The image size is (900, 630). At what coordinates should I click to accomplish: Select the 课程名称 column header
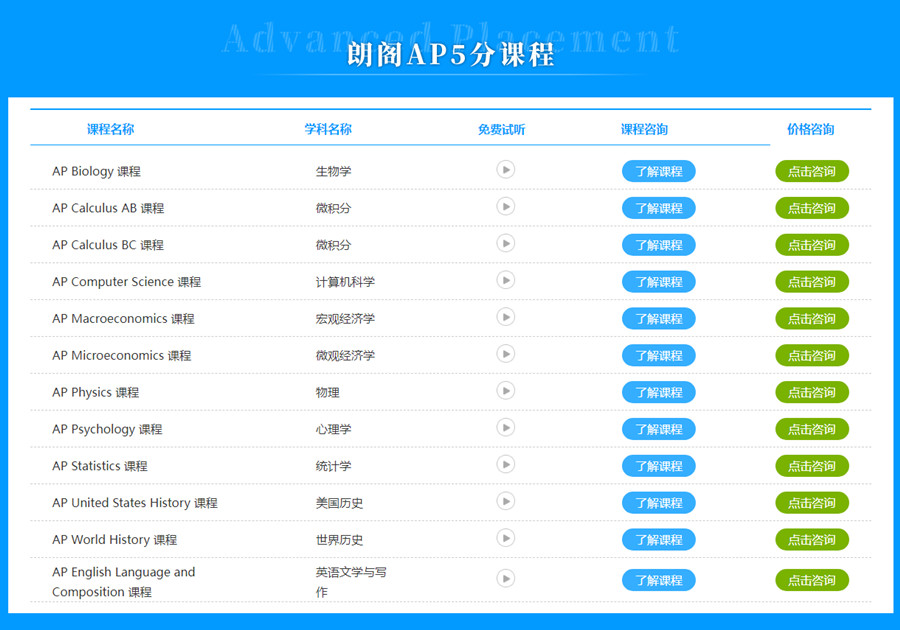(x=110, y=129)
